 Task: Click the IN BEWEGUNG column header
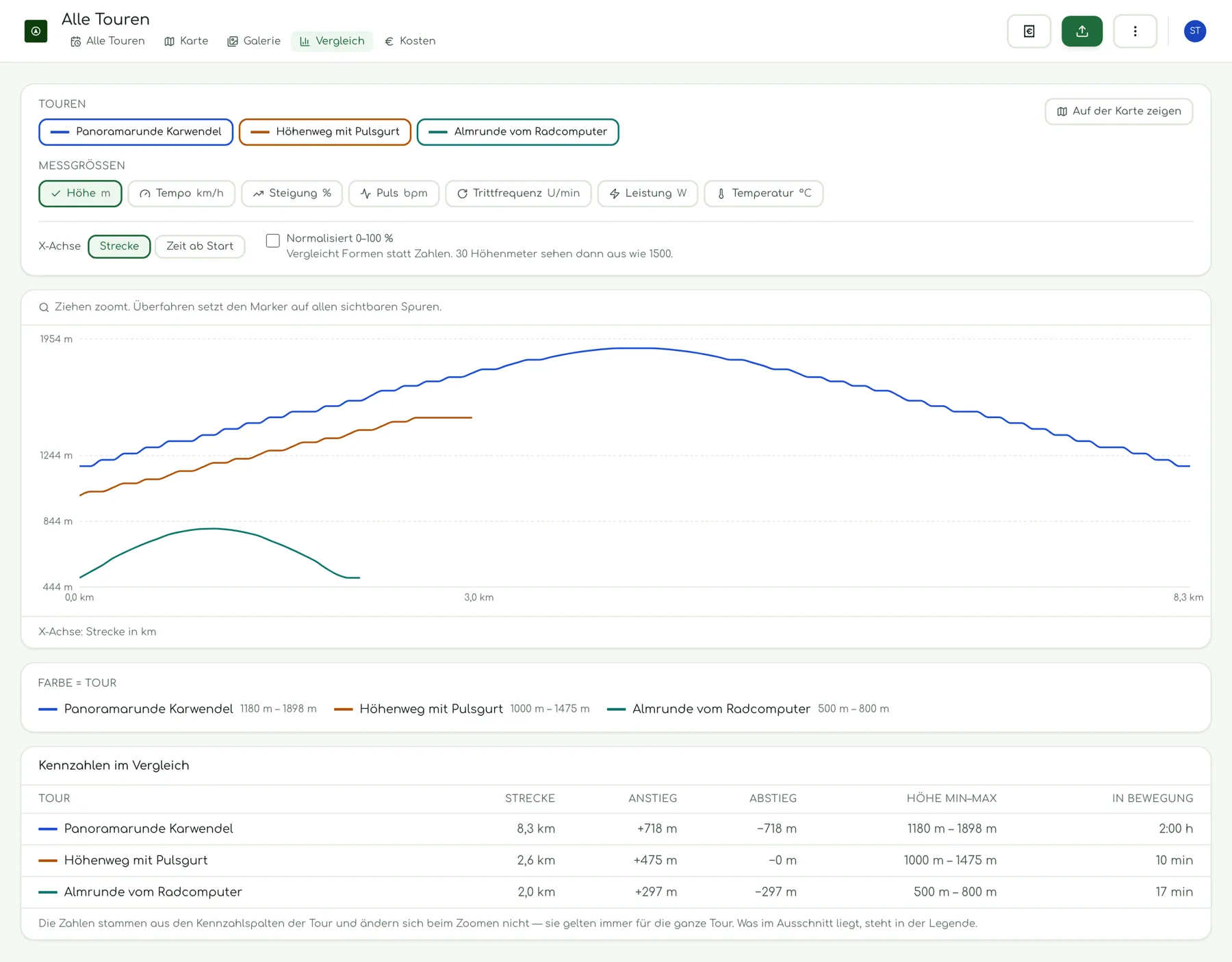pos(1153,798)
